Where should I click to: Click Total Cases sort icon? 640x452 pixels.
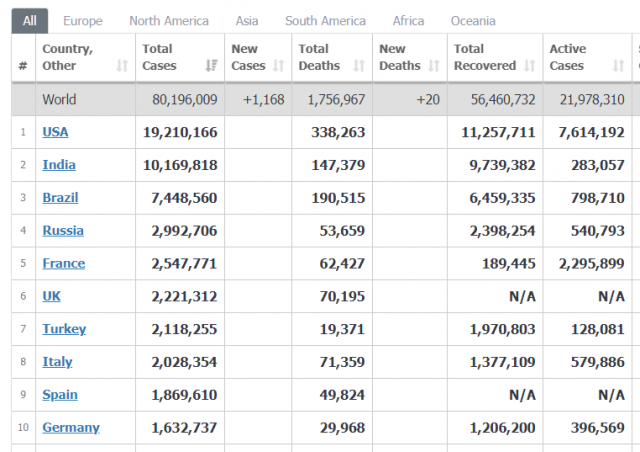tap(211, 65)
